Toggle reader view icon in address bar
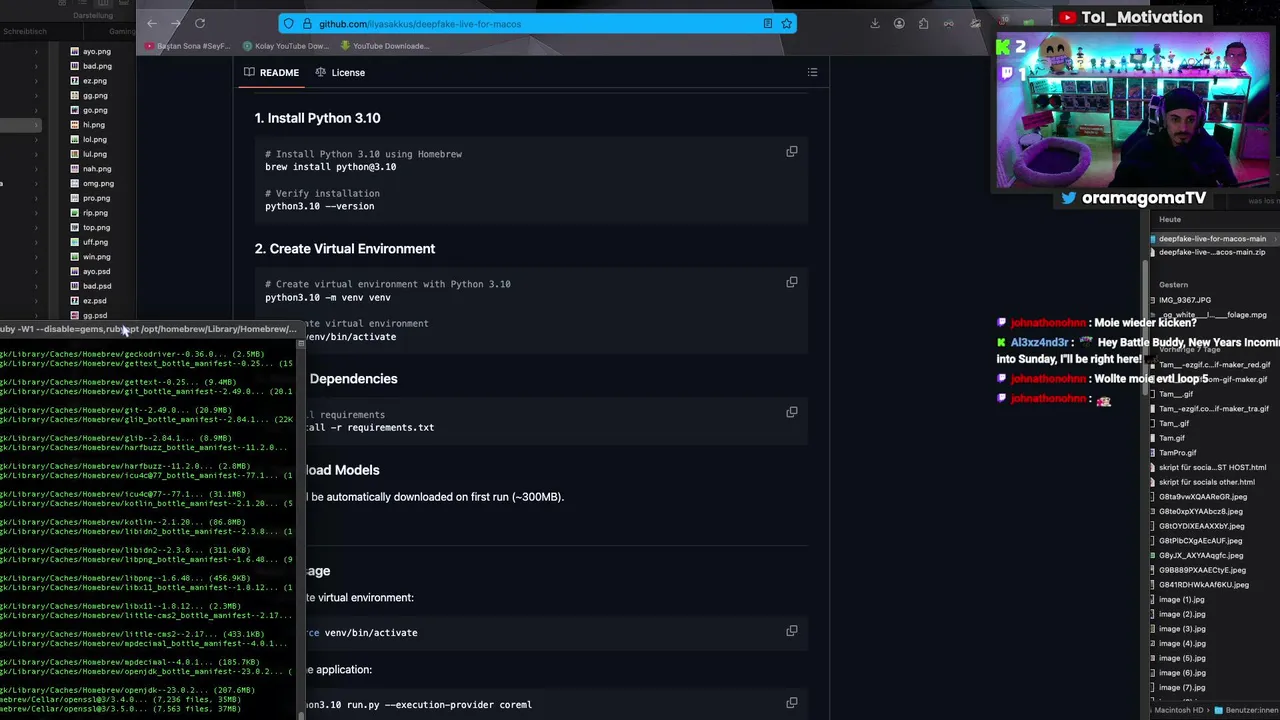Viewport: 1280px width, 720px height. [x=768, y=23]
